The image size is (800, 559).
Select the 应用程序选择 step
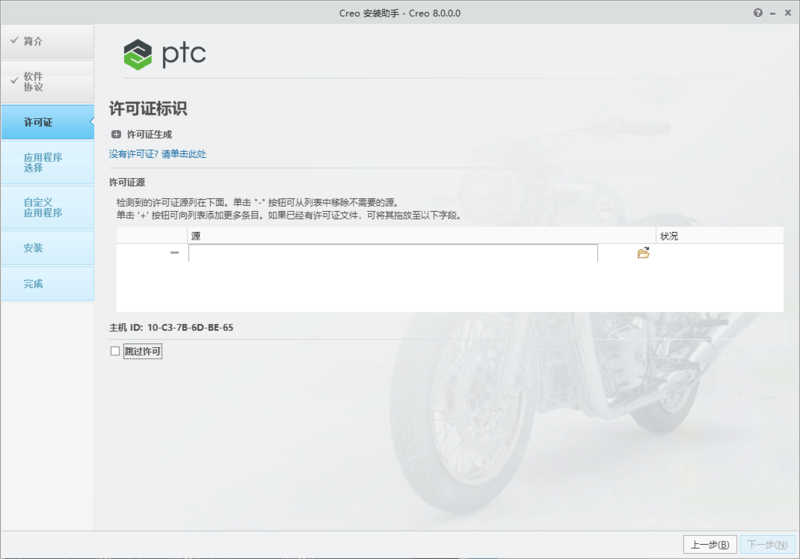(x=47, y=162)
